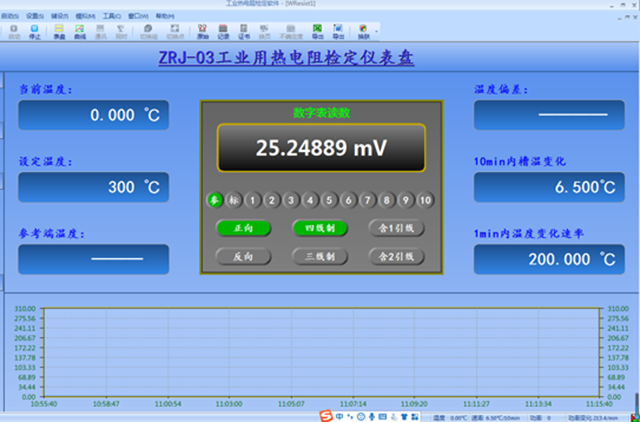
Task: Open the 工具 menu
Action: click(111, 16)
